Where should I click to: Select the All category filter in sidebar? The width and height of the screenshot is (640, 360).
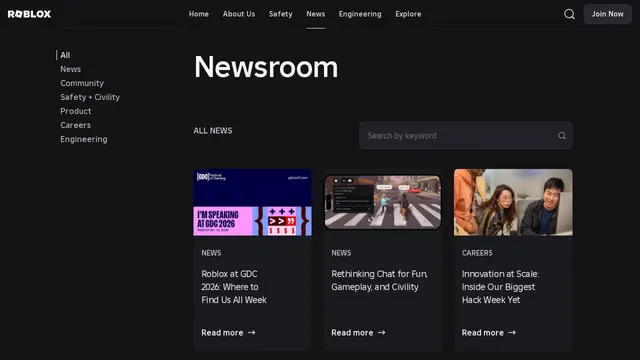point(65,55)
